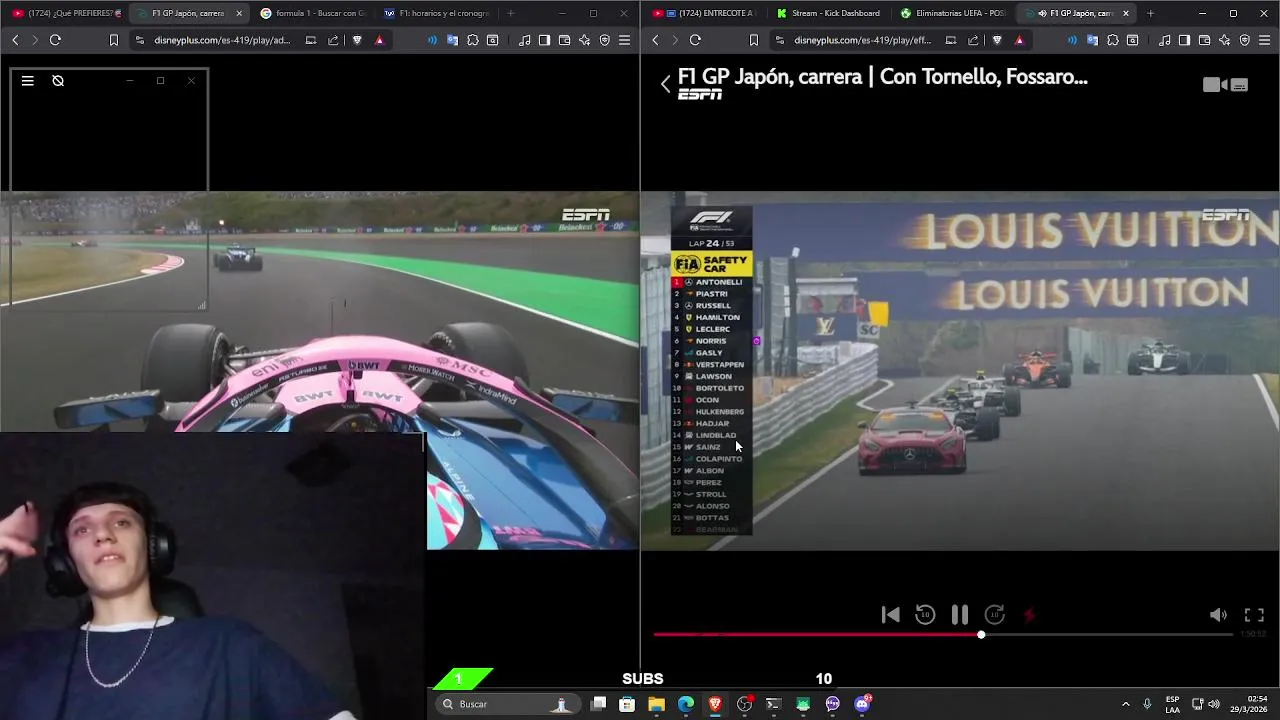Share page from left browser address bar
The image size is (1280, 720).
click(x=333, y=40)
